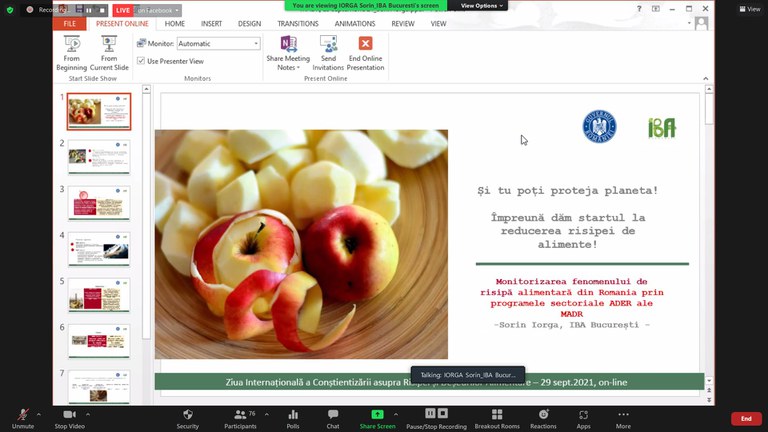The width and height of the screenshot is (768, 432).
Task: Click the From Beginning slideshow button
Action: point(72,53)
